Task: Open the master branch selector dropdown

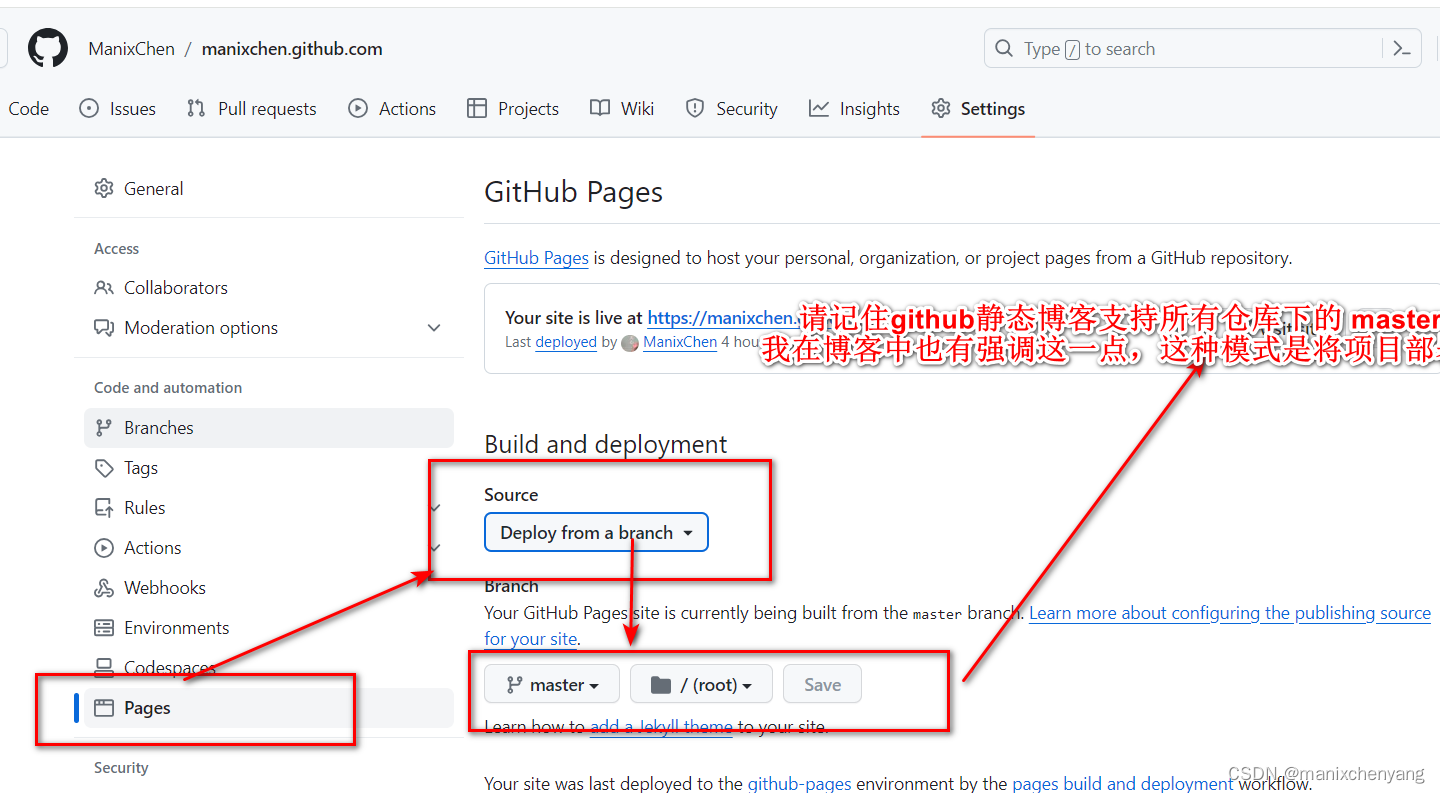Action: tap(552, 685)
